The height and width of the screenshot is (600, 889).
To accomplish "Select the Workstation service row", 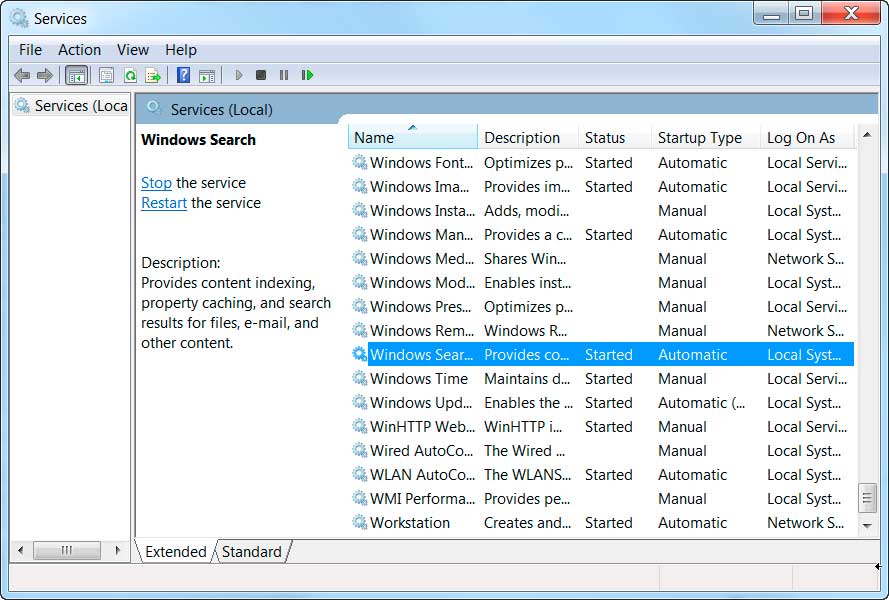I will 603,522.
